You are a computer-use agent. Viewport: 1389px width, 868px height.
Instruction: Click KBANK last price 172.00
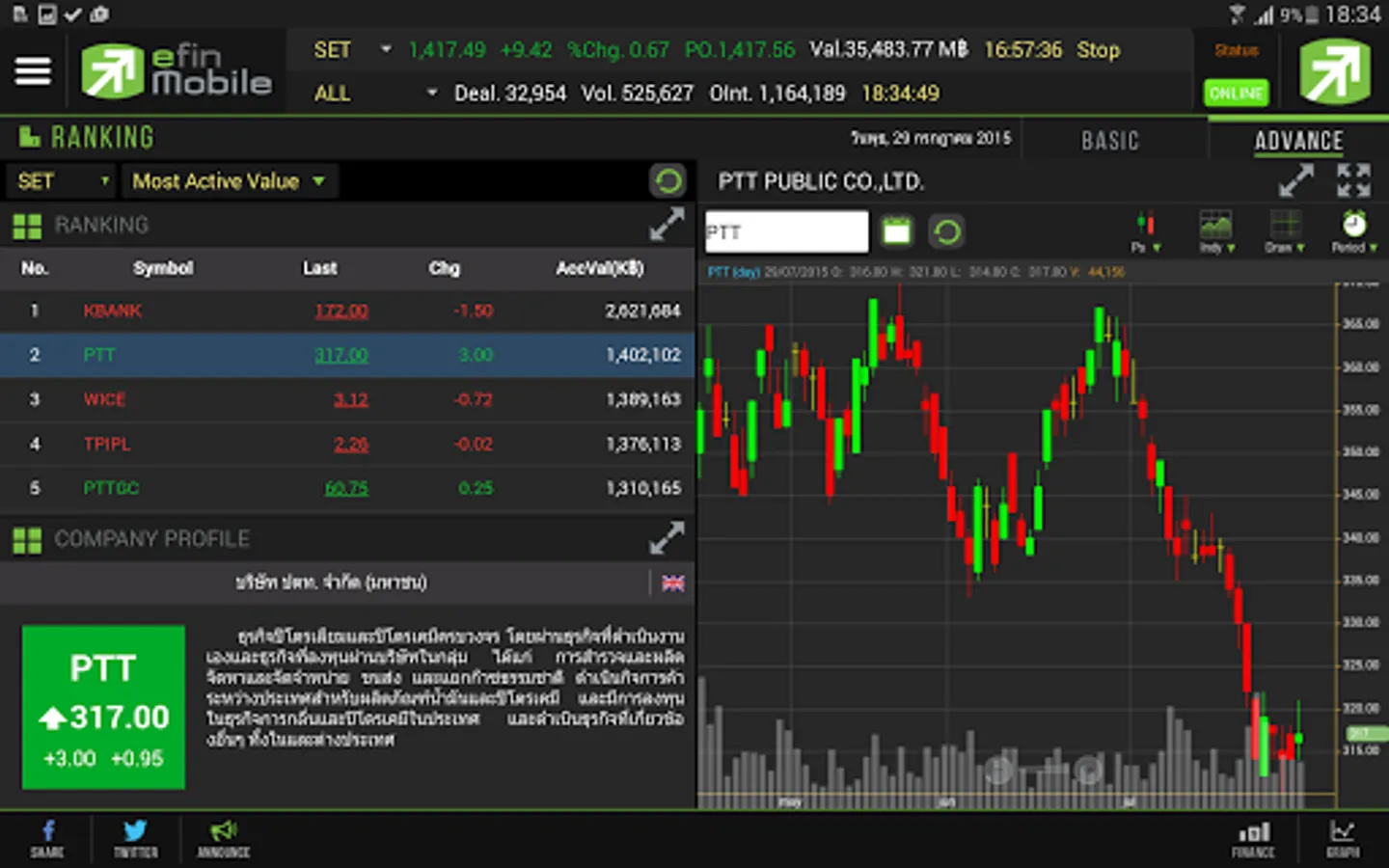[x=341, y=311]
